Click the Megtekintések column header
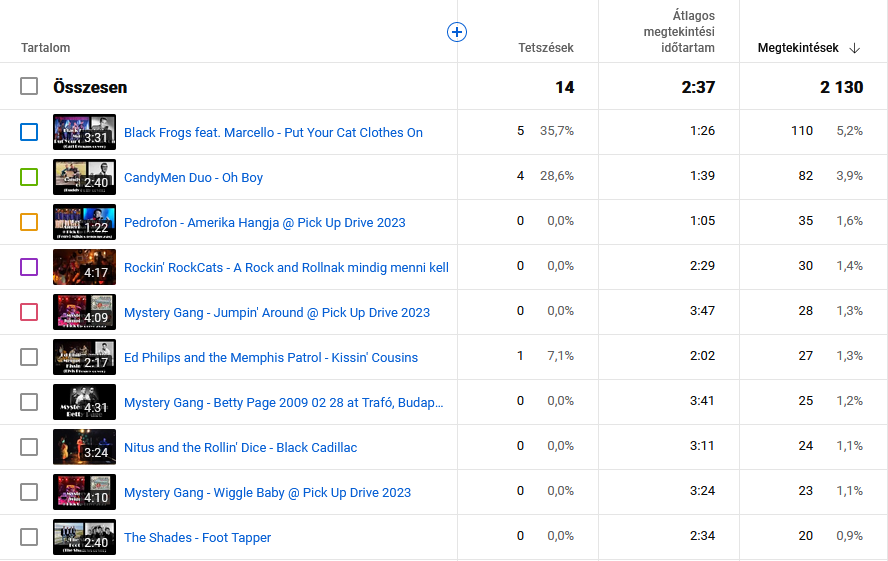 pos(798,48)
